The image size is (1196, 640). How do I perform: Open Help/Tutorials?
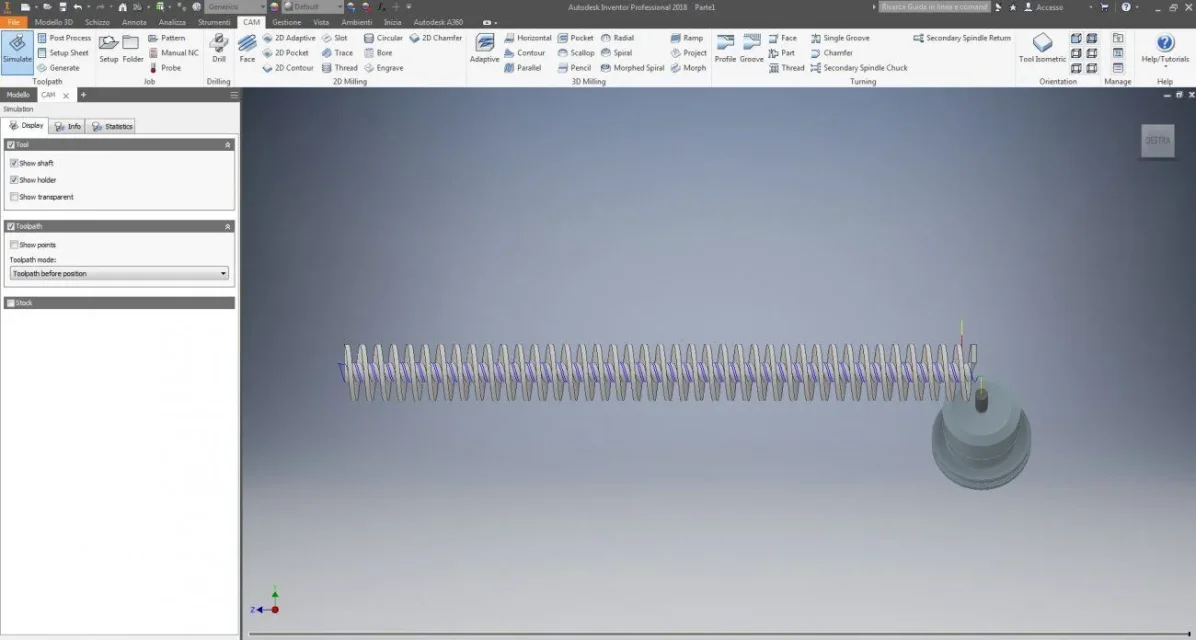point(1165,49)
